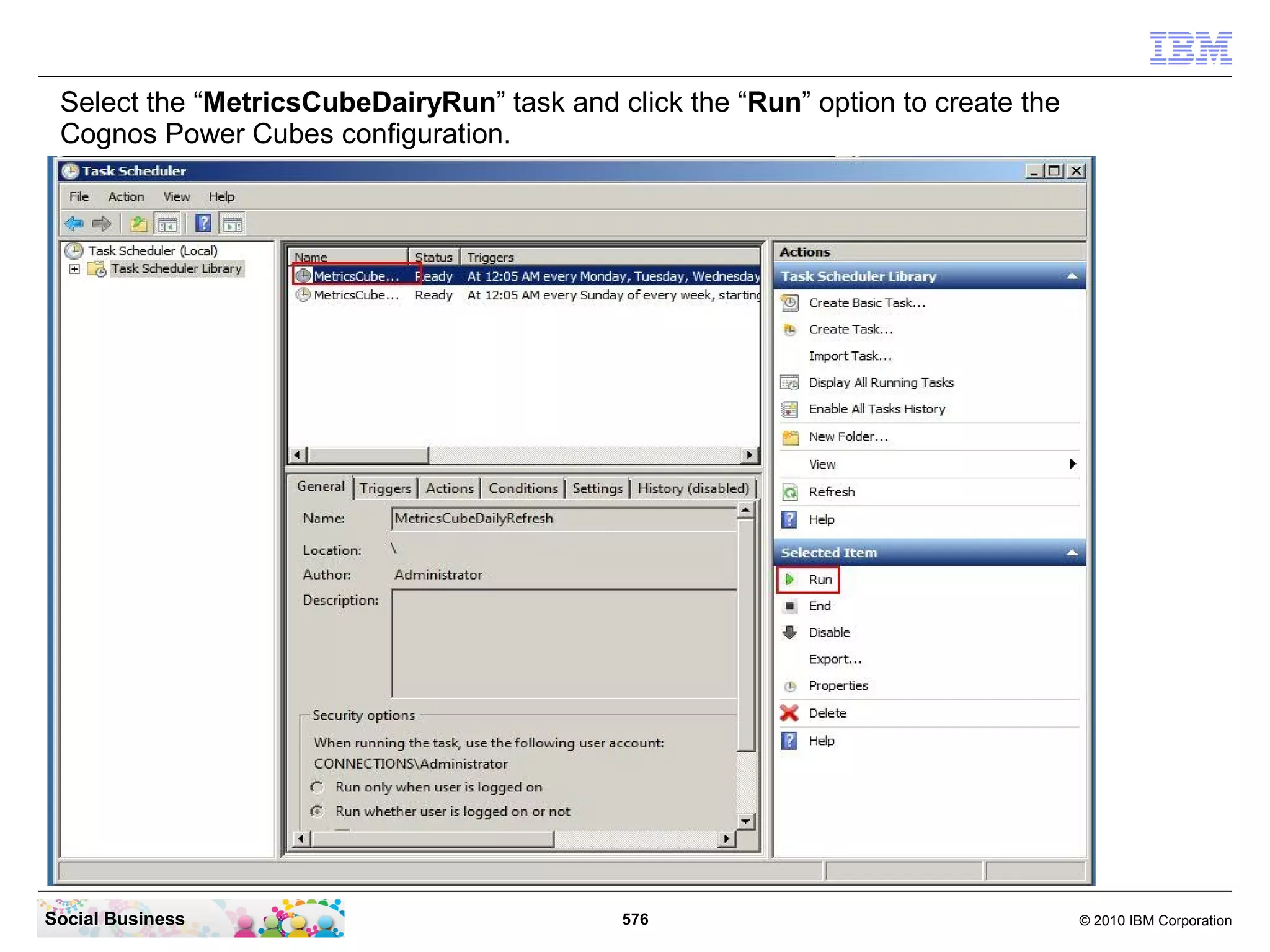
Task: Click the Forward arrow toolbar icon
Action: click(x=101, y=224)
